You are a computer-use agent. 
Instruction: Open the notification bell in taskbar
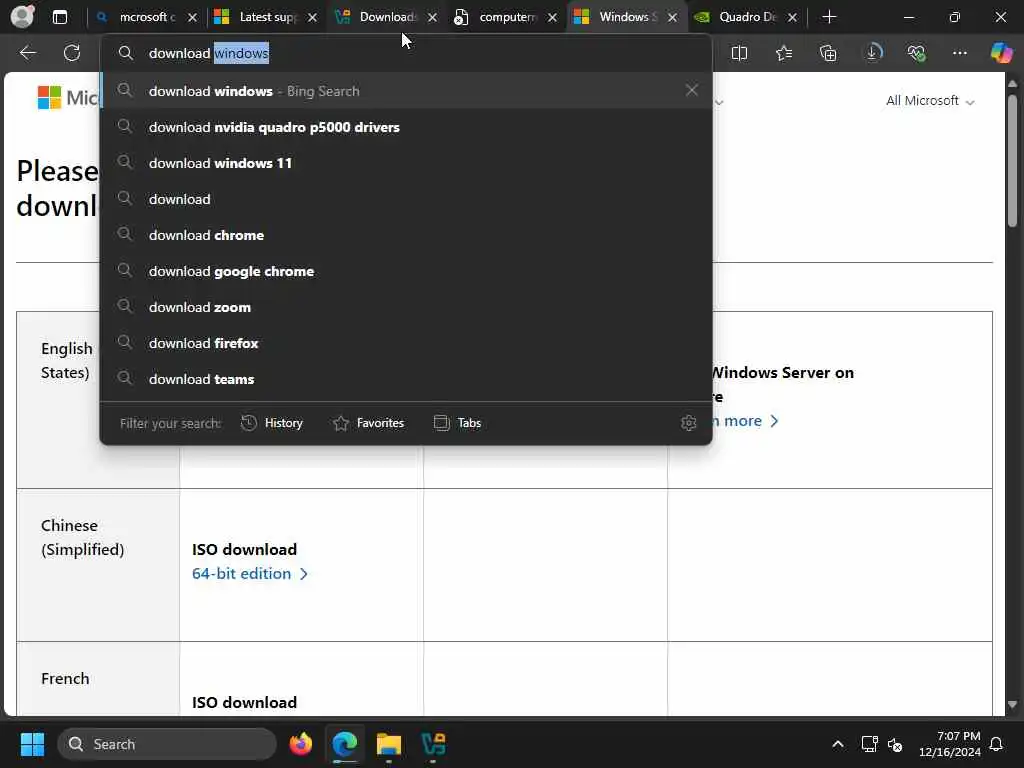point(997,744)
